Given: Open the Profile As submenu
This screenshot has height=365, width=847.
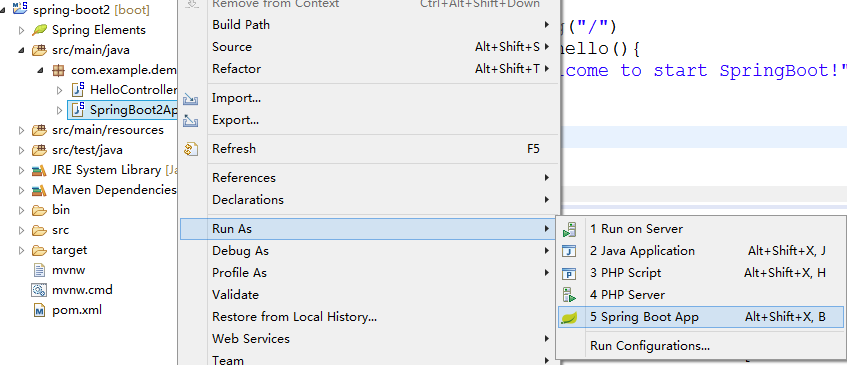Looking at the screenshot, I should click(369, 273).
